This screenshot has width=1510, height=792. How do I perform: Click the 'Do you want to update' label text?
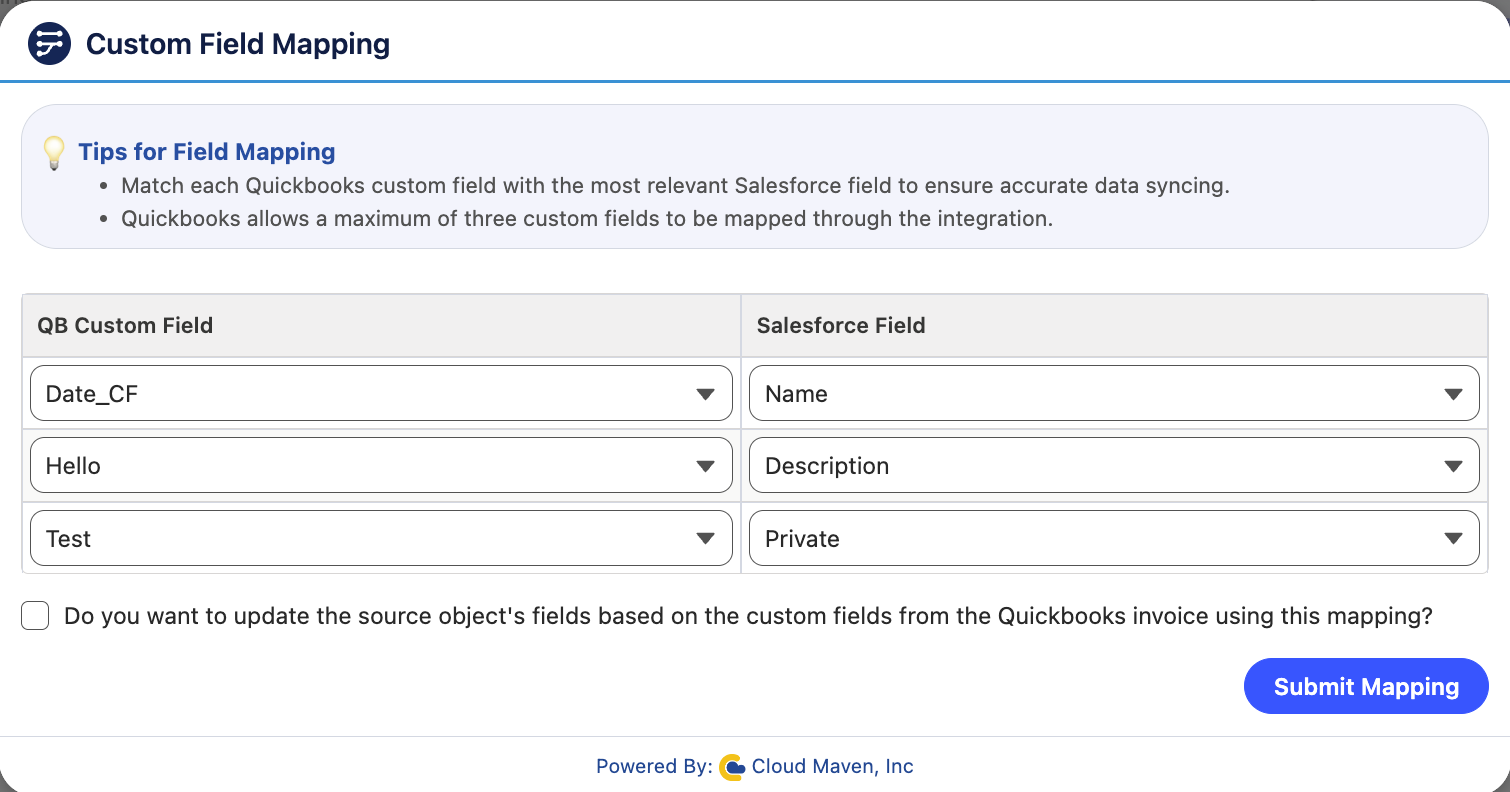click(x=749, y=616)
